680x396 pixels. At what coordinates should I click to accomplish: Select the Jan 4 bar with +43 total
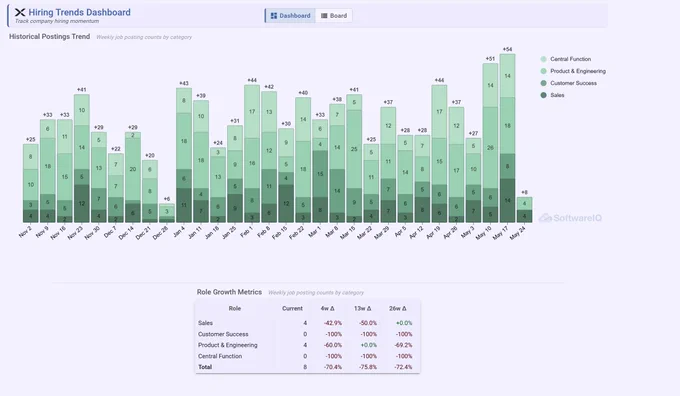click(184, 155)
